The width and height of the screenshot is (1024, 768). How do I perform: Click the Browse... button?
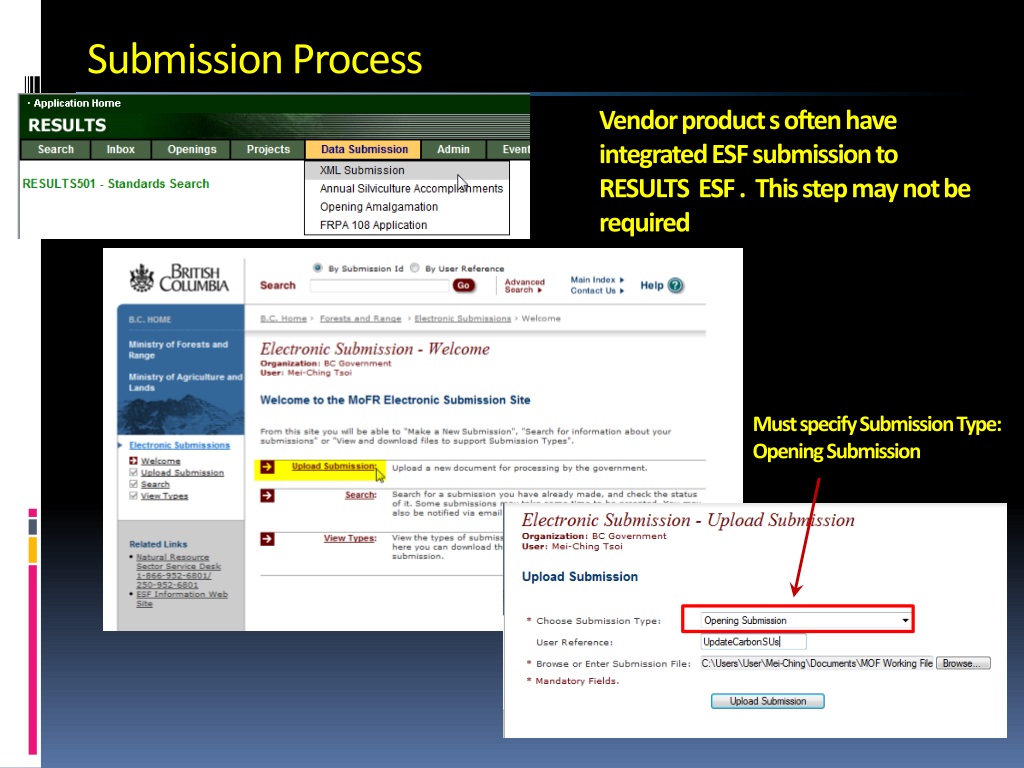(963, 664)
